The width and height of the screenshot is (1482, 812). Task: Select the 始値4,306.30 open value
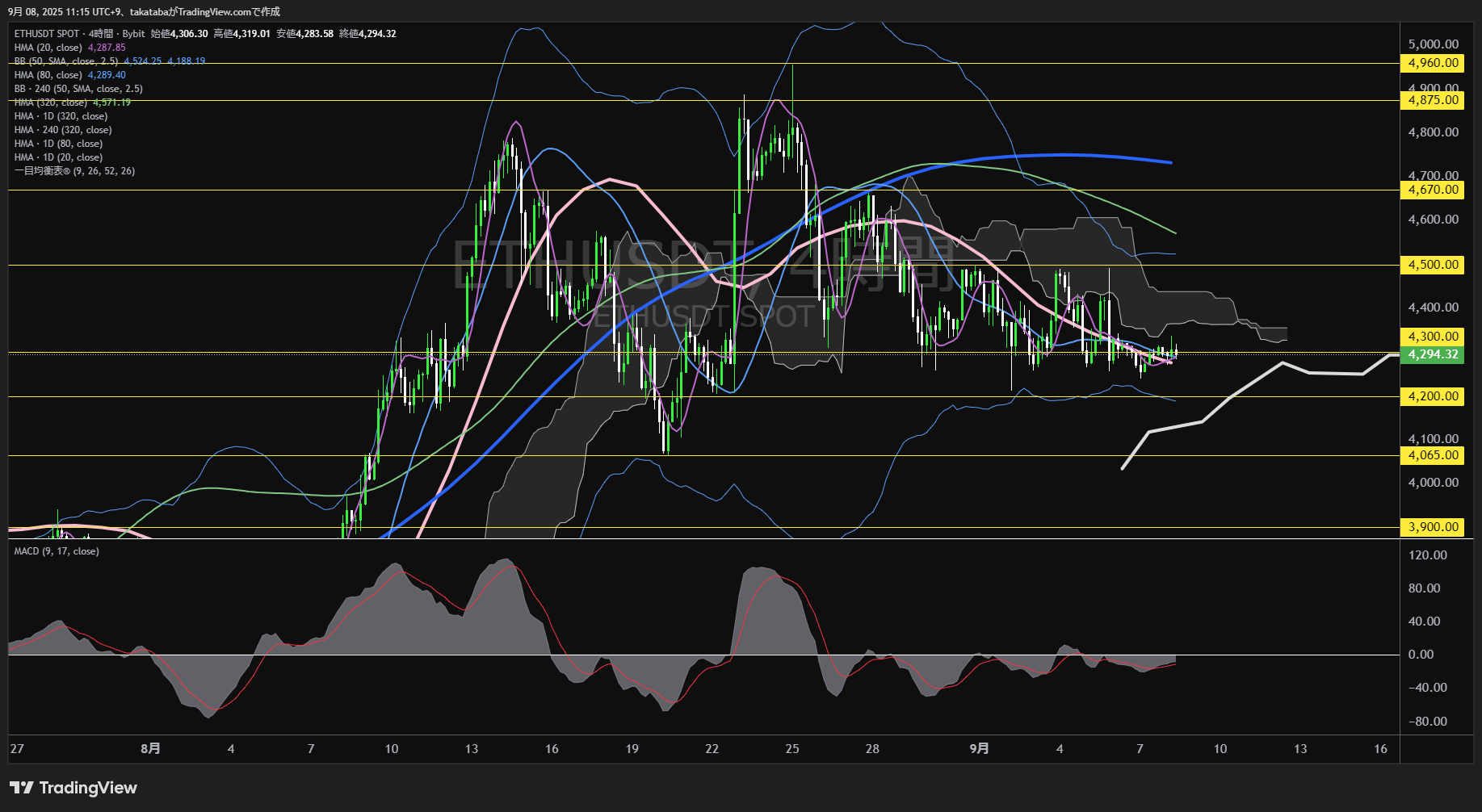[x=179, y=34]
